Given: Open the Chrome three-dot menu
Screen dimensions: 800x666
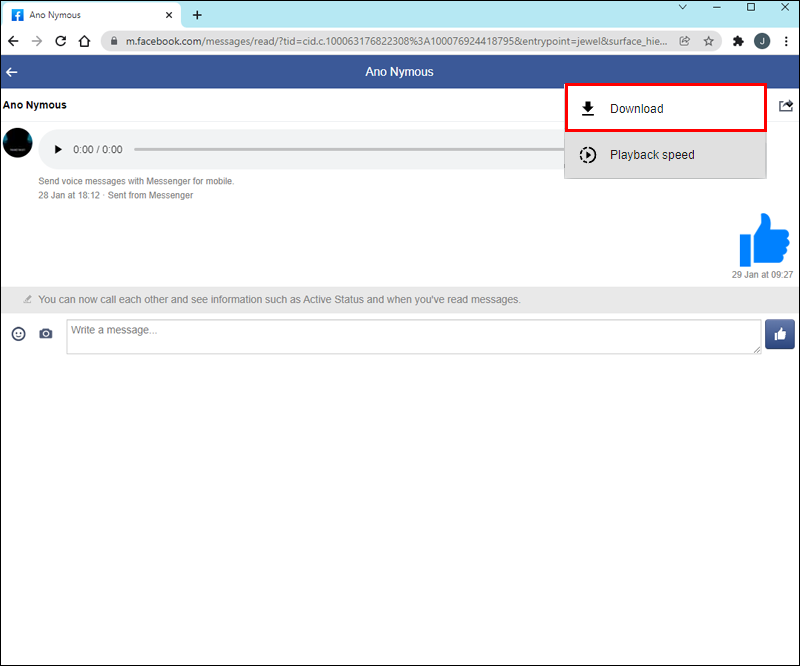Looking at the screenshot, I should (786, 41).
